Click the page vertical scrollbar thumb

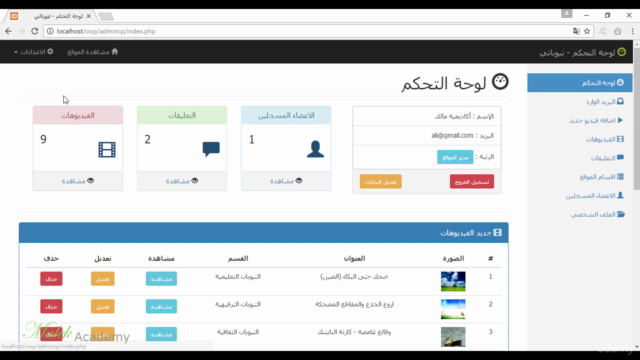click(637, 118)
